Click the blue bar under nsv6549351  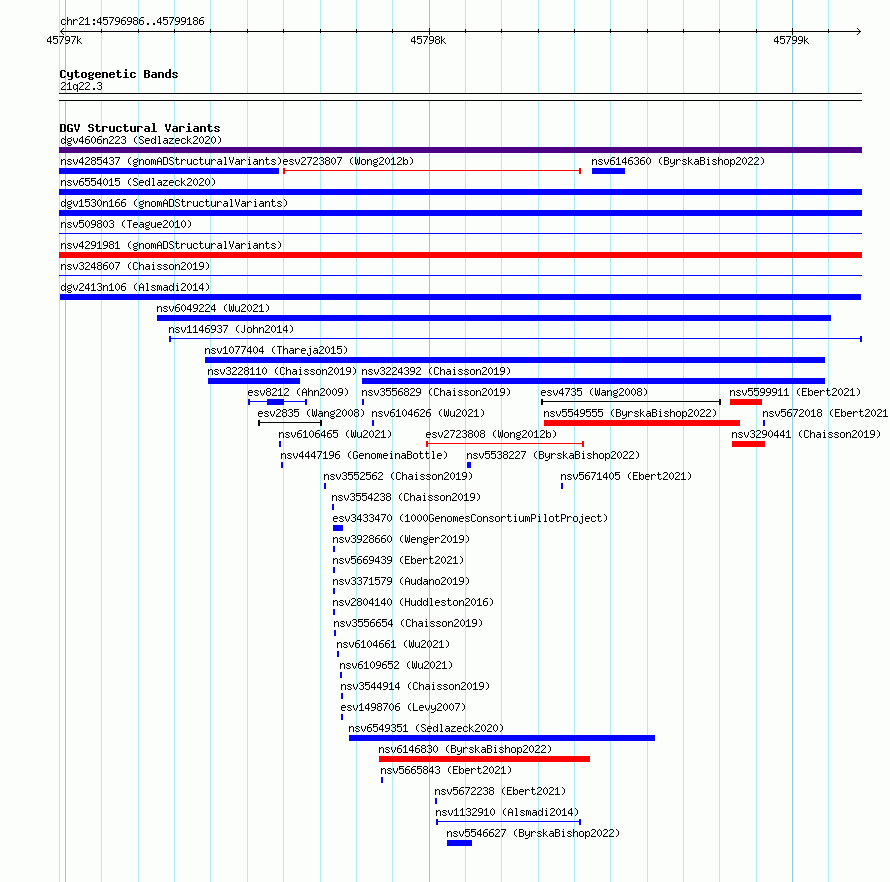(x=502, y=738)
